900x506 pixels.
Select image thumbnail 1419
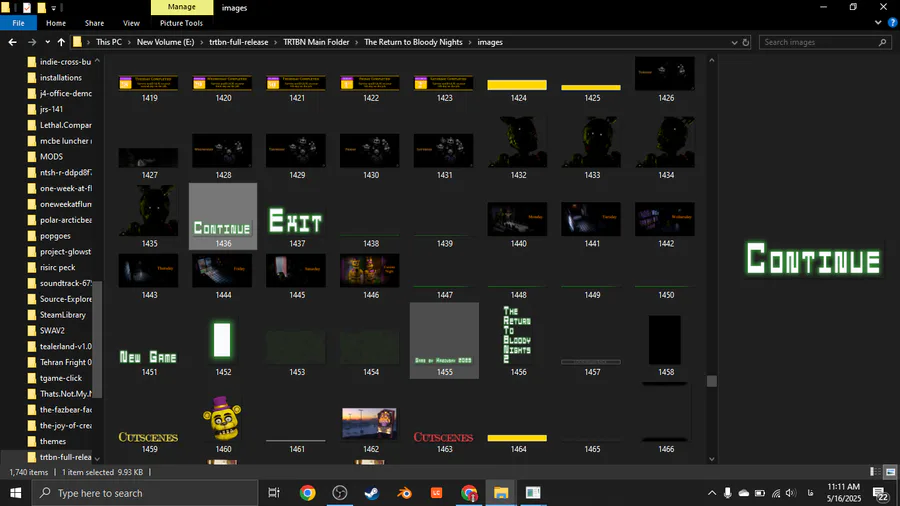[x=149, y=84]
